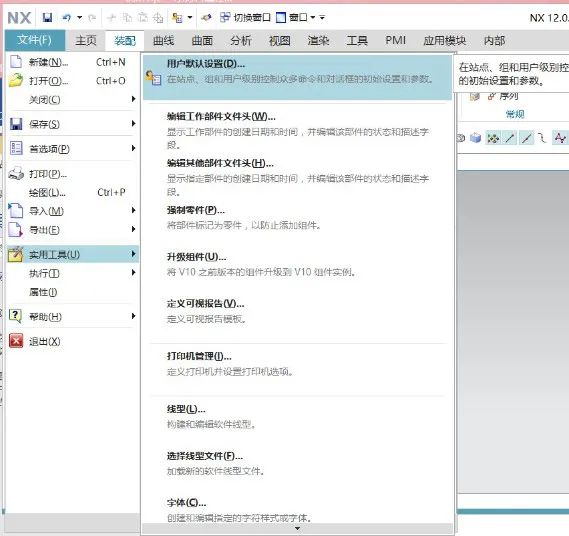Click the 序列 sequence button in ribbon

[503, 96]
